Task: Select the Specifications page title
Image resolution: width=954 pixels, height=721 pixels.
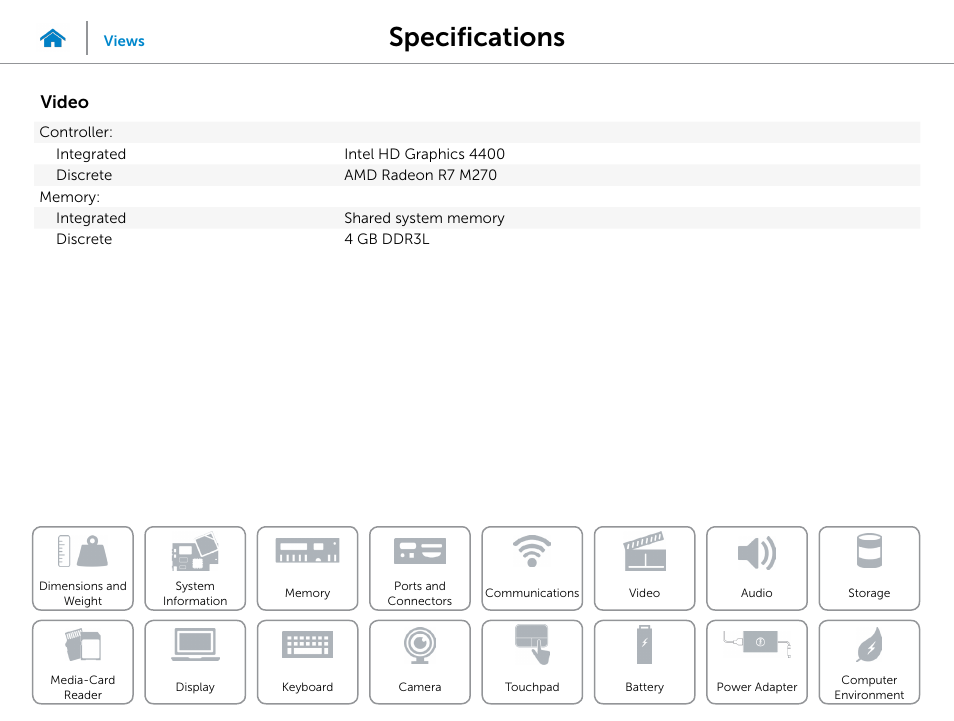Action: [x=477, y=37]
